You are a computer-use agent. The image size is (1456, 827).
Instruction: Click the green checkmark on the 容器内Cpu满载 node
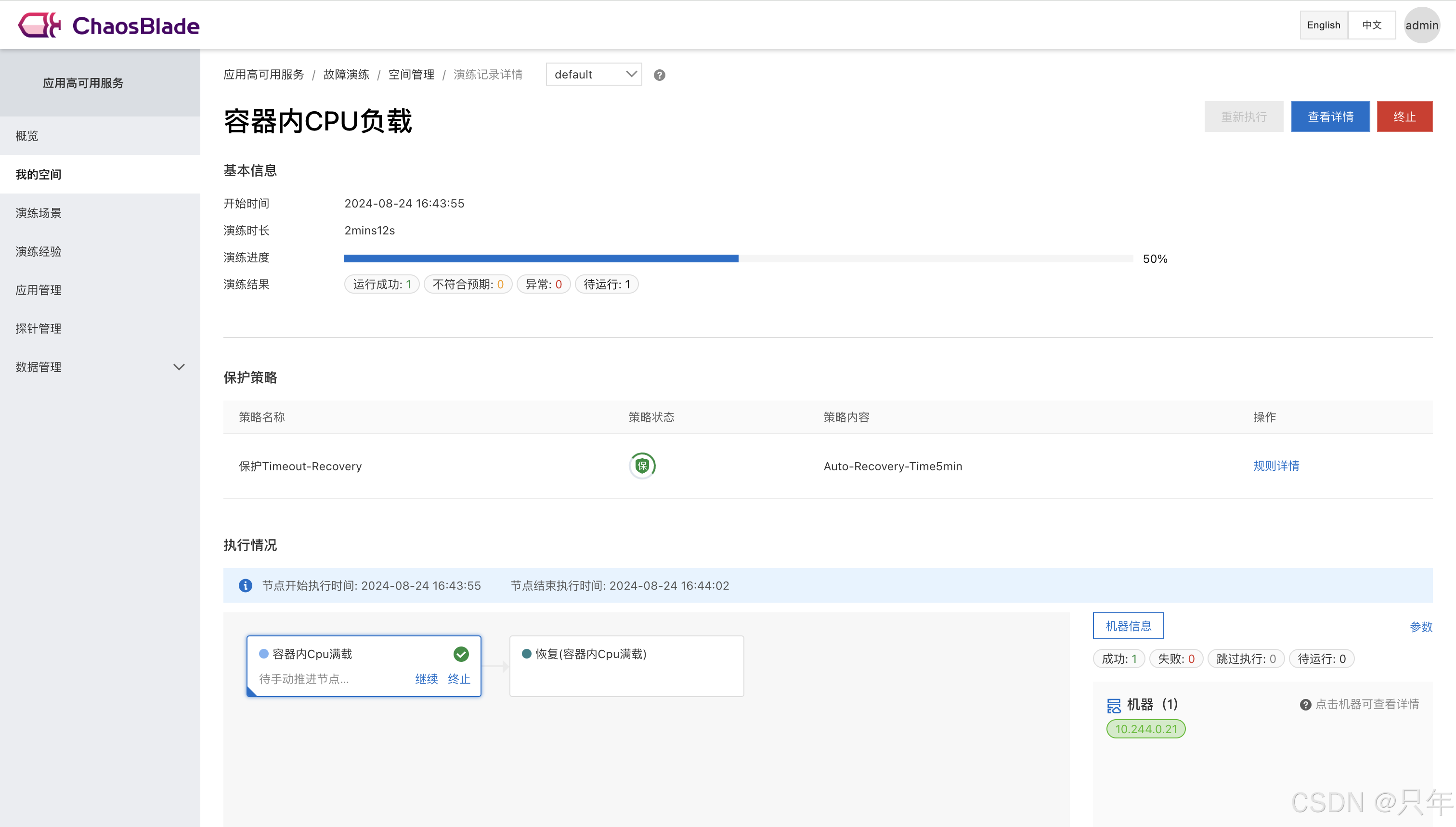[461, 654]
